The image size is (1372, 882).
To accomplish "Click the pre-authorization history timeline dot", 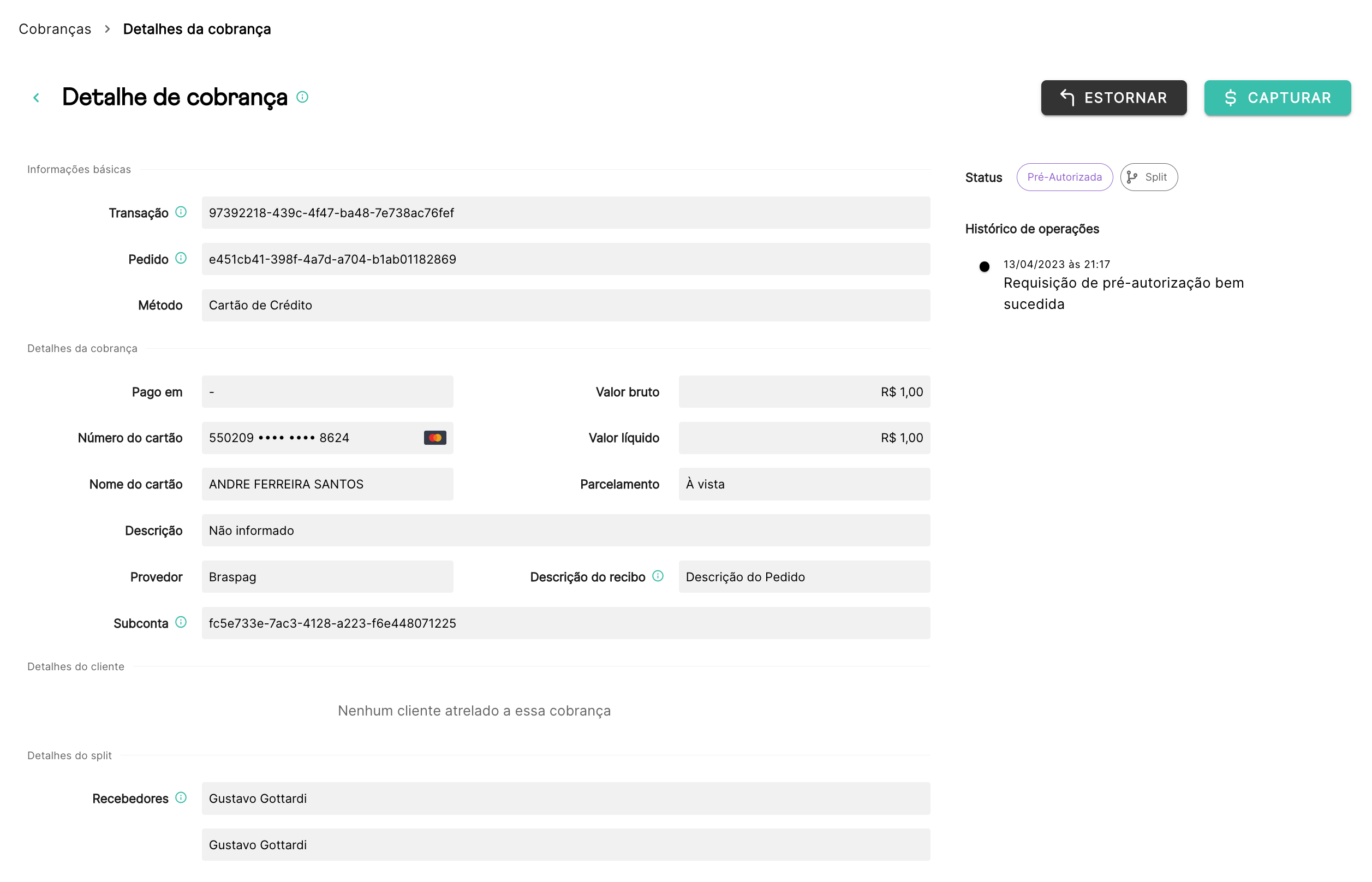I will point(985,266).
